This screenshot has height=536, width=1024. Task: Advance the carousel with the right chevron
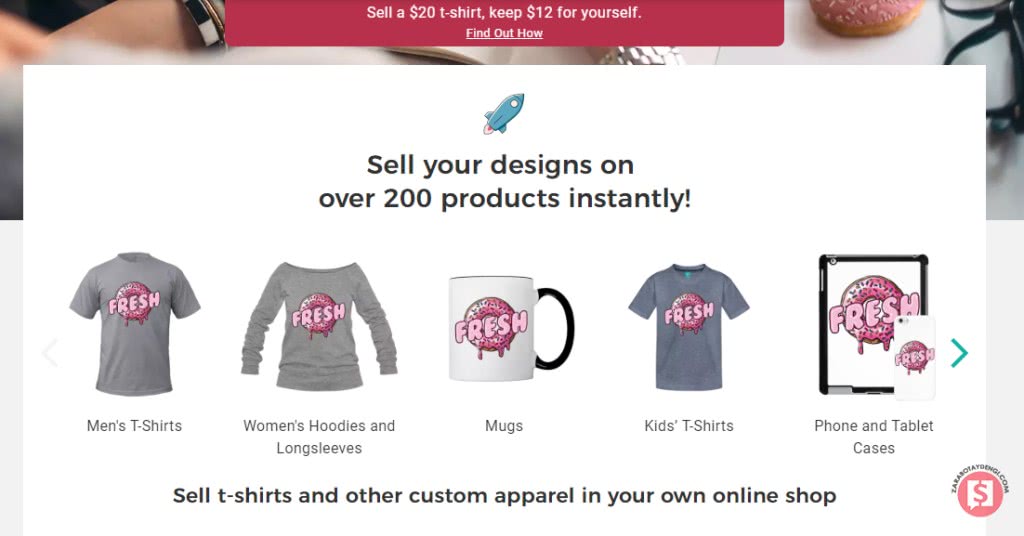[959, 353]
